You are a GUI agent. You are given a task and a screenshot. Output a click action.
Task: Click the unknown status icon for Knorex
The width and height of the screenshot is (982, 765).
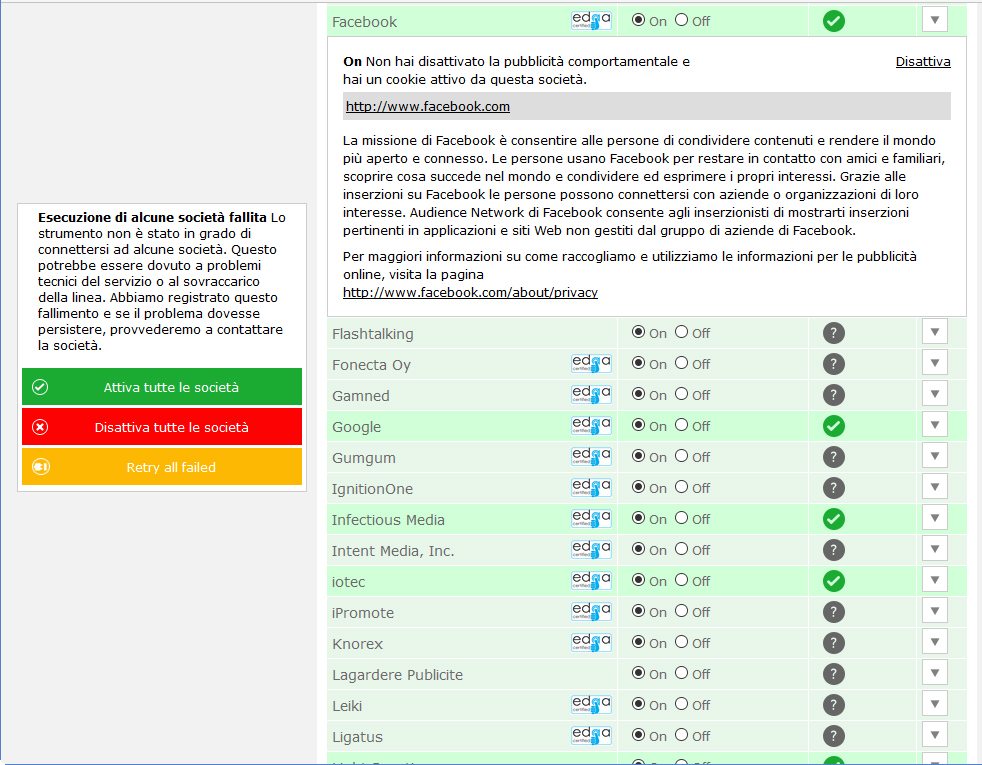coord(833,644)
